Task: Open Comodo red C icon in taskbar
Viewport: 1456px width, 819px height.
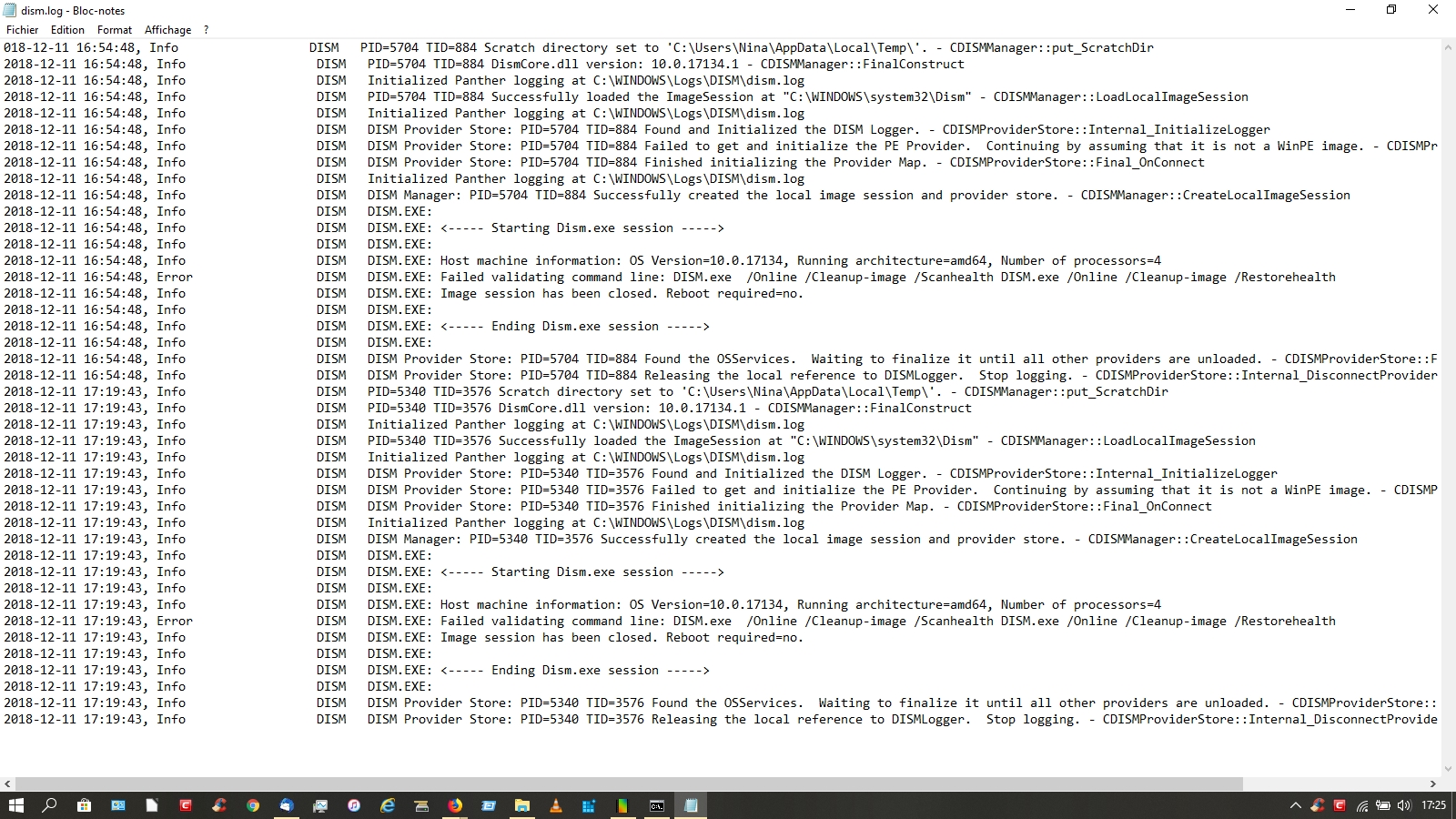Action: pos(186,805)
